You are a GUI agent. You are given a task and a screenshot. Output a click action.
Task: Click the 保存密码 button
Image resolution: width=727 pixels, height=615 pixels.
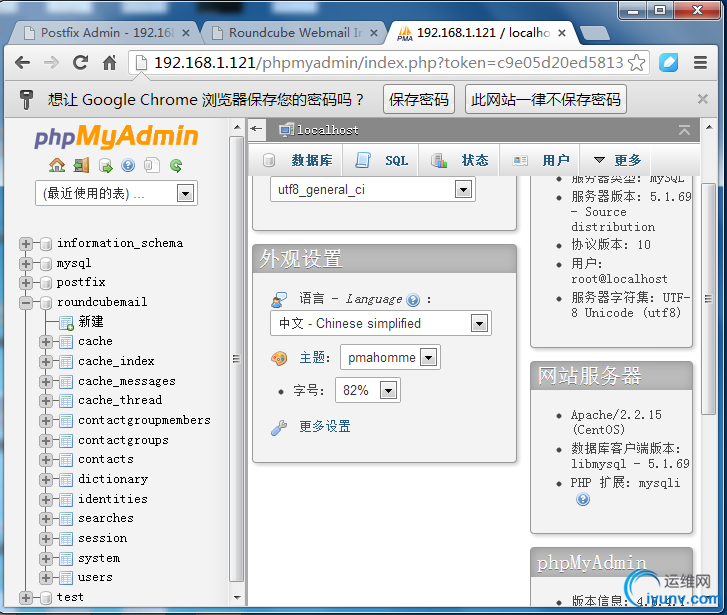(419, 99)
